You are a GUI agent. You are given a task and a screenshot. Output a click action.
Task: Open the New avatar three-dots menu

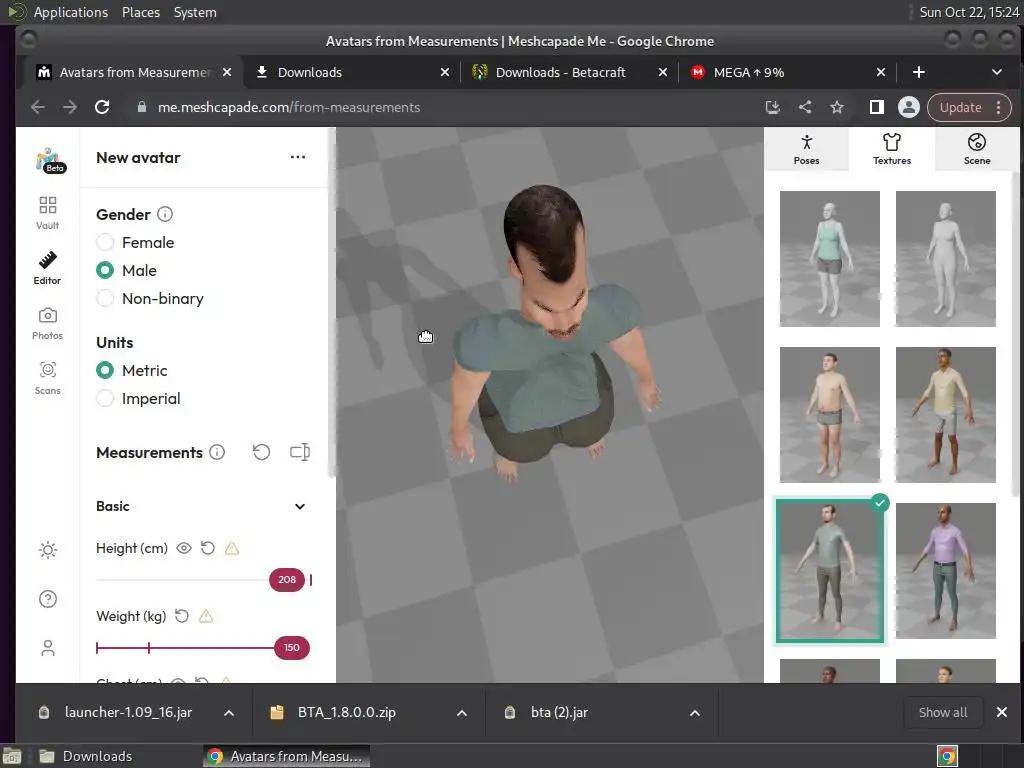298,157
